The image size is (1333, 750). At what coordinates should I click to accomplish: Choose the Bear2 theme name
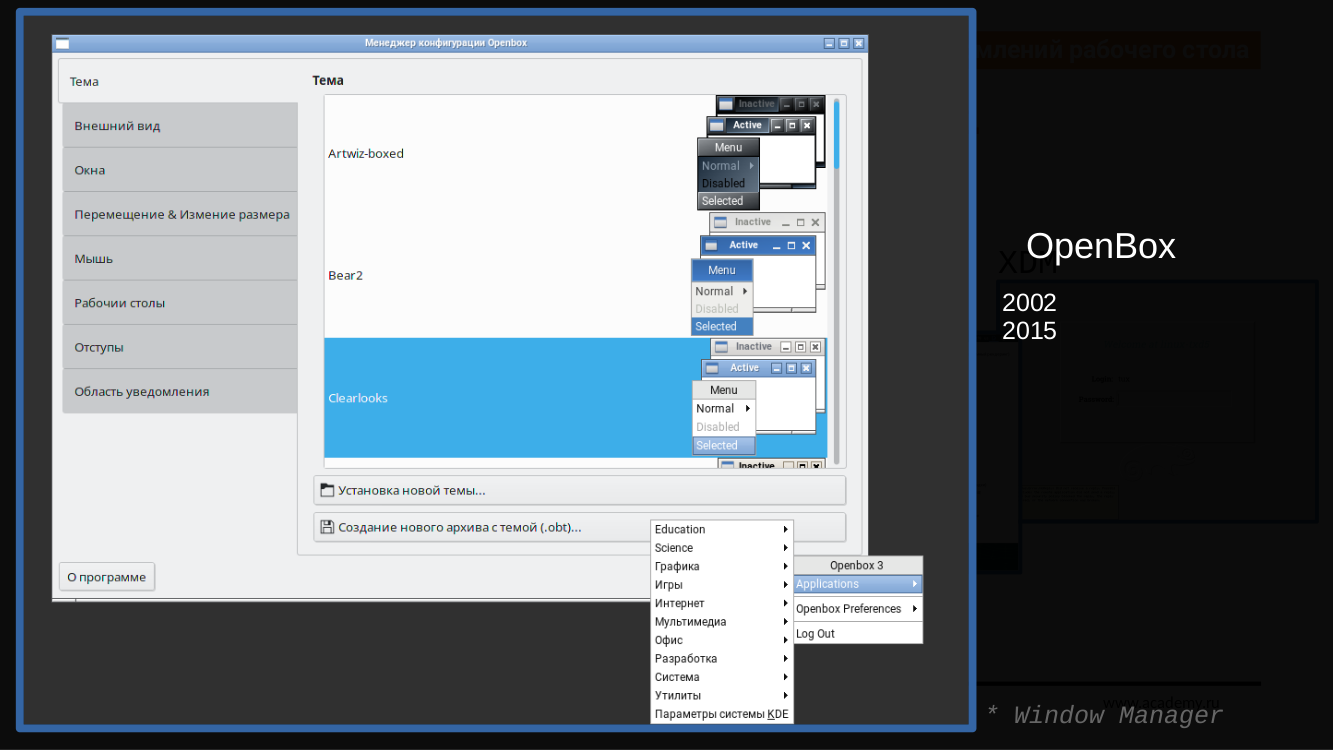click(346, 275)
